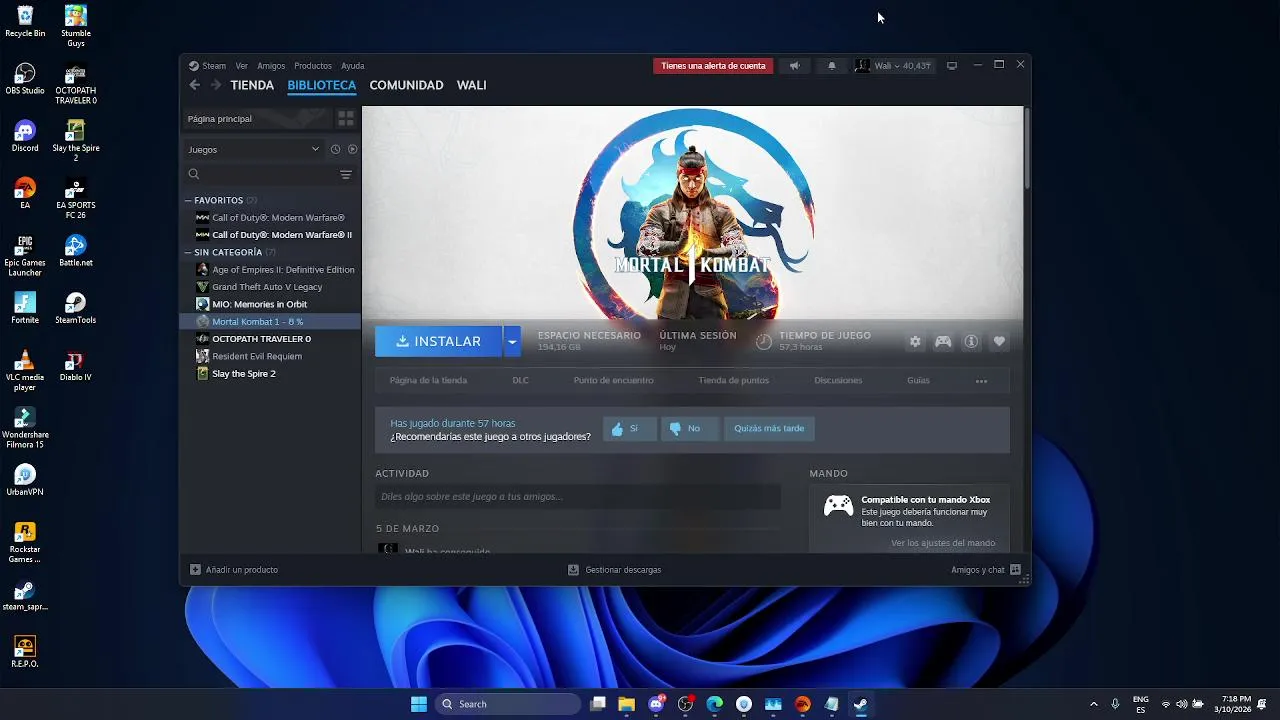Open advanced library filter options icon
Screen dimensions: 1280x720
(x=346, y=174)
